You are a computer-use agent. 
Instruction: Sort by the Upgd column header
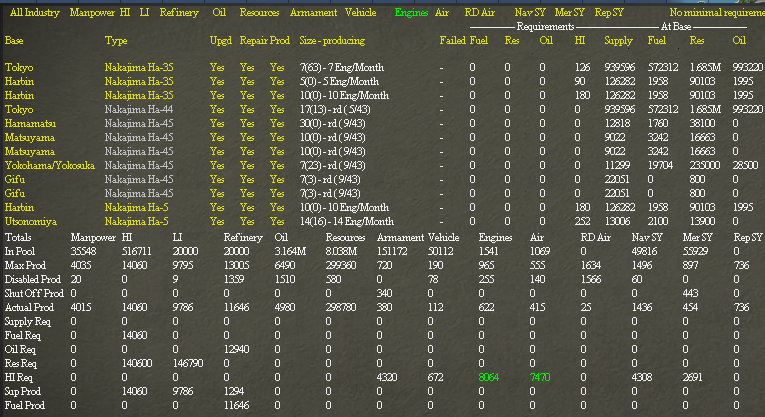pos(221,40)
